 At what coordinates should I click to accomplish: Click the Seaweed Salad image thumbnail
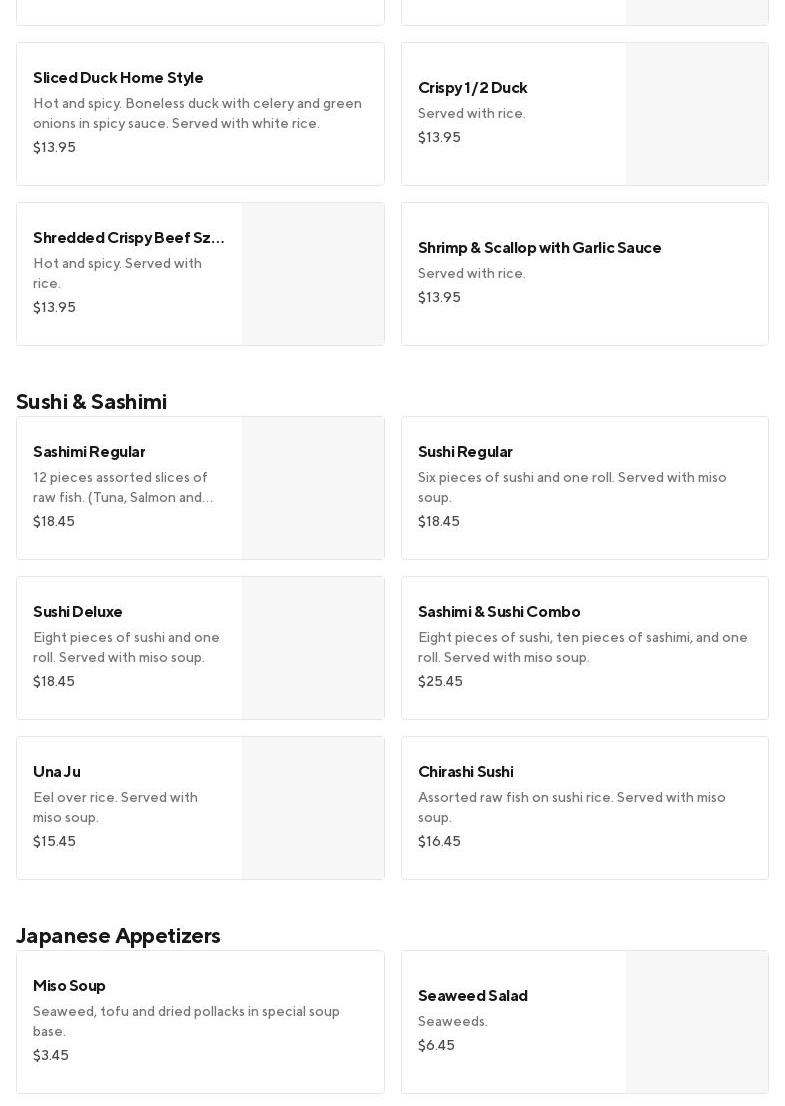click(696, 1022)
